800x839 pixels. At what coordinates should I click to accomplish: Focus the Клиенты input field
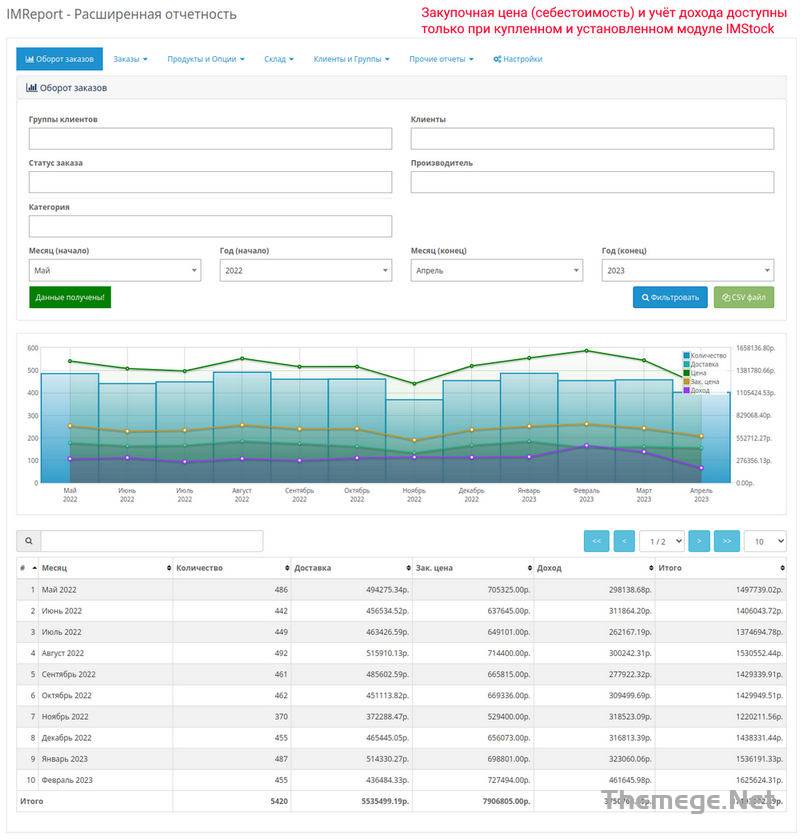592,139
